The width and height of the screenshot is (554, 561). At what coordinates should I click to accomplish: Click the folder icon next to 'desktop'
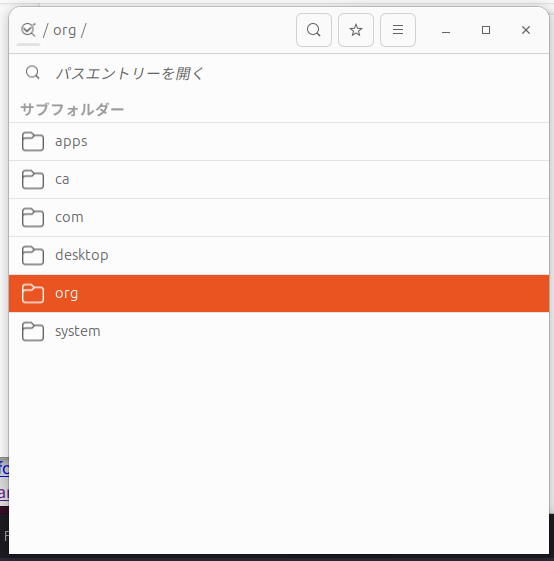click(x=33, y=255)
